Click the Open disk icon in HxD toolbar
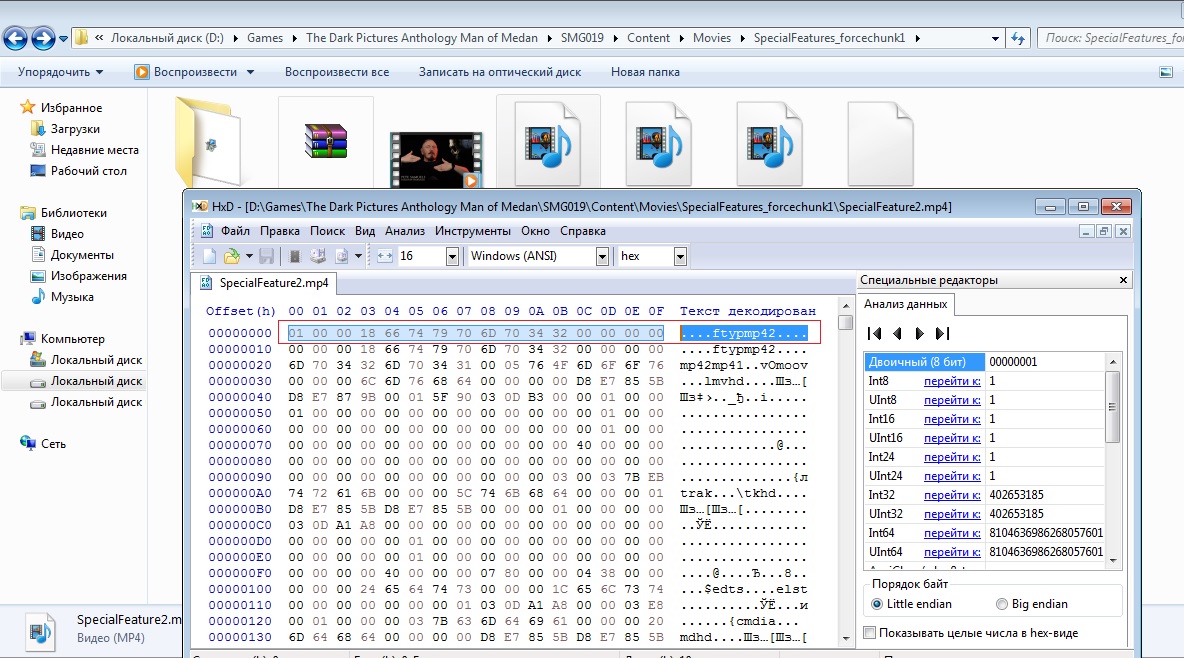Screen dimensions: 1184x658 click(318, 256)
